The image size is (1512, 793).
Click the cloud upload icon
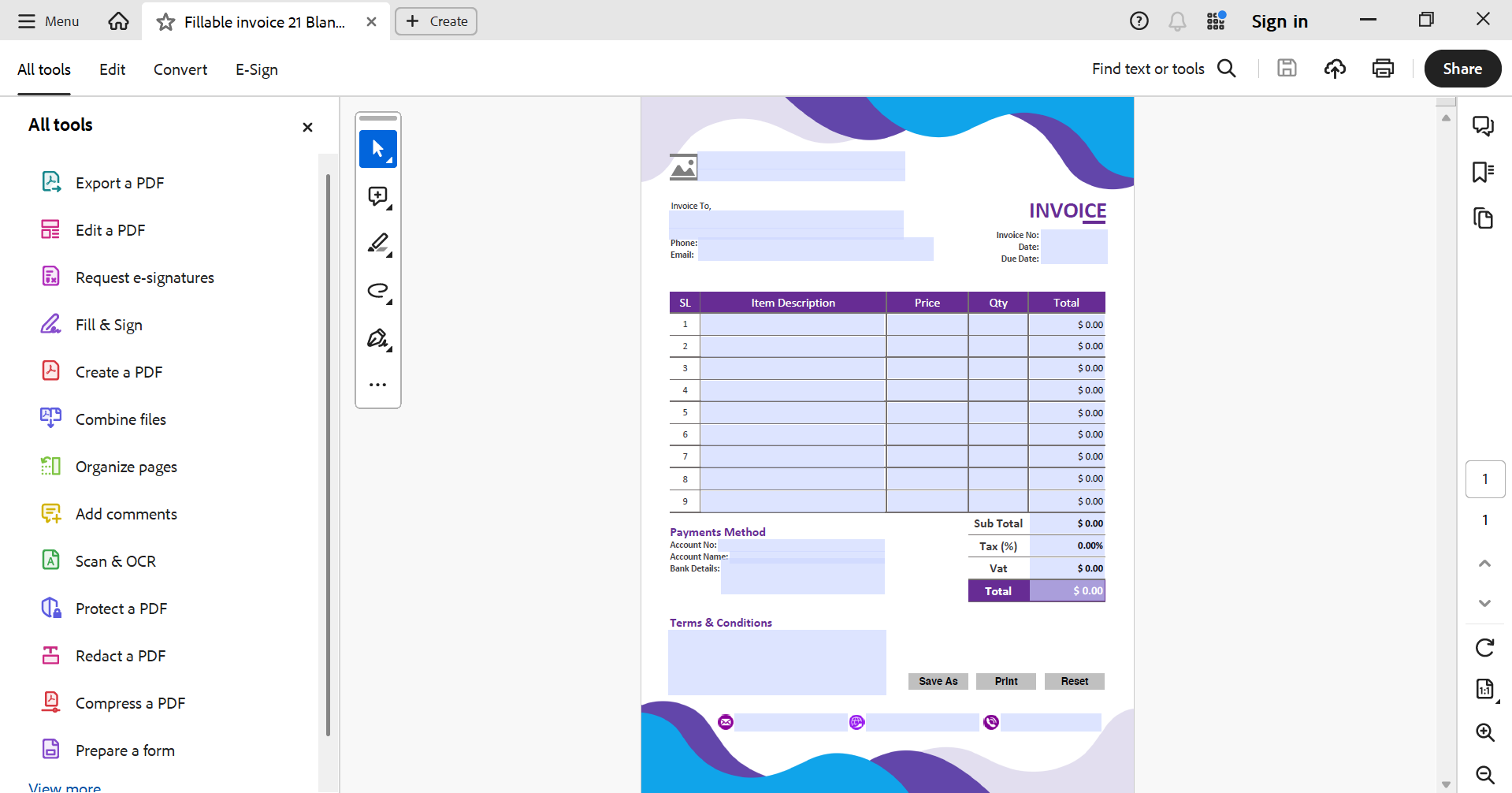coord(1335,69)
